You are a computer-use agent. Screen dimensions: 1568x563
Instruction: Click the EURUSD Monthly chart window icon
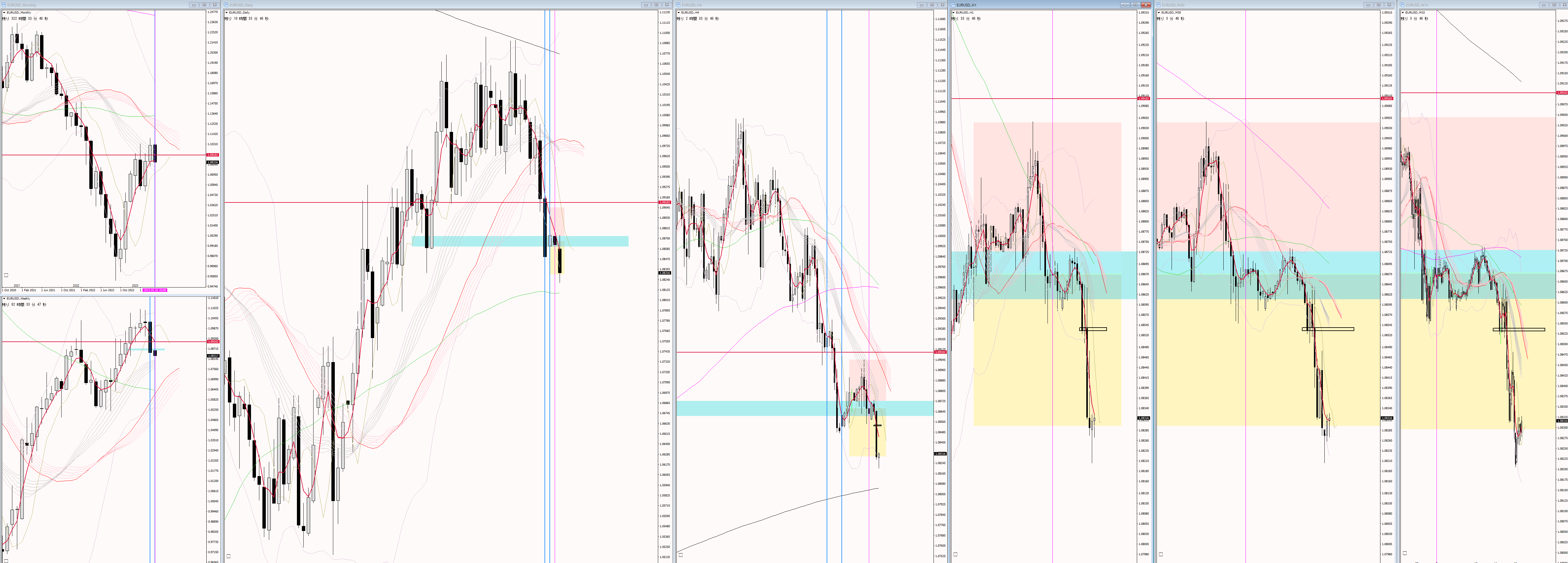[x=4, y=5]
